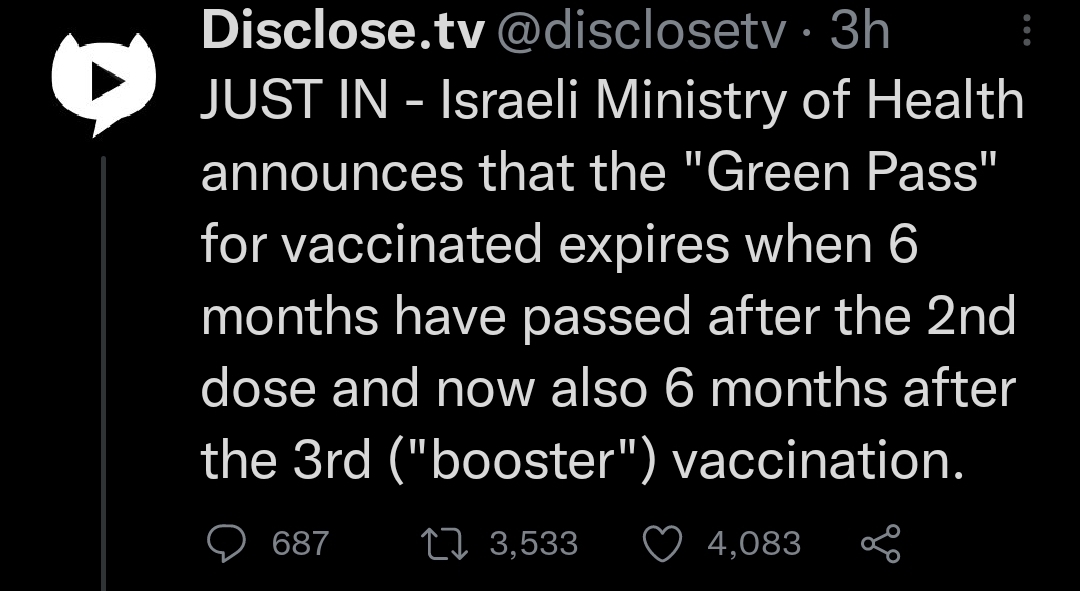View the 4,083 likes count
This screenshot has width=1080, height=591.
[754, 543]
